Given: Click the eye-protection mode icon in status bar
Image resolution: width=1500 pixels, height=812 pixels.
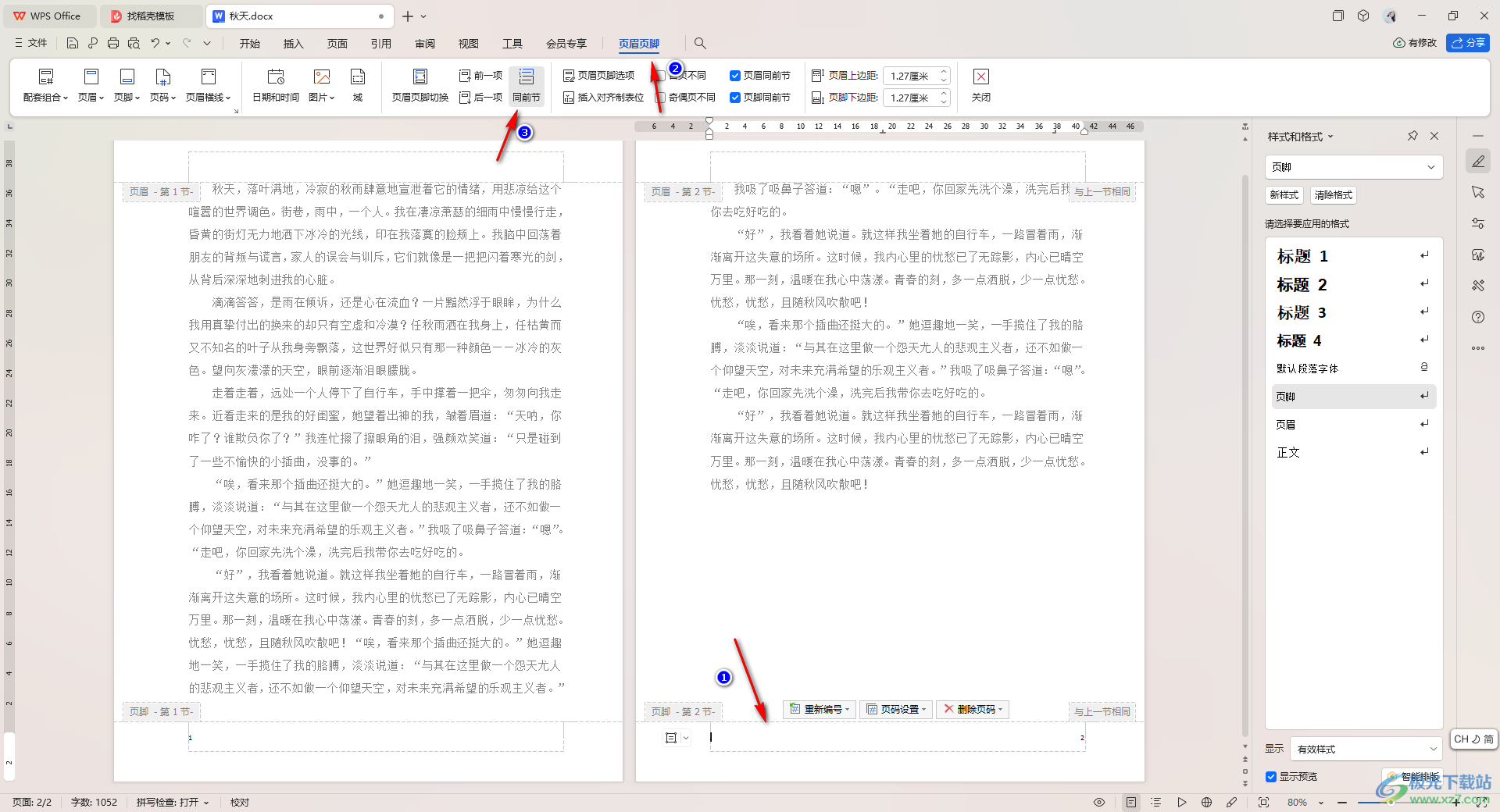Looking at the screenshot, I should coord(1099,803).
